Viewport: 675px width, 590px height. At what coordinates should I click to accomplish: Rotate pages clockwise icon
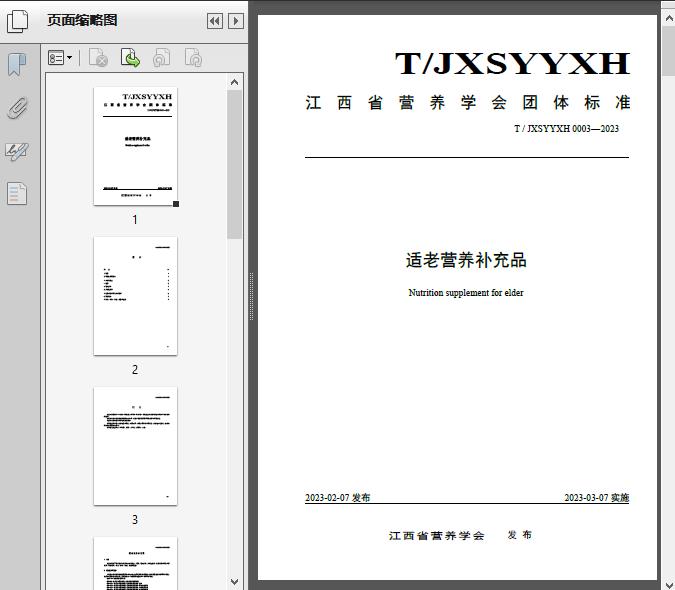coord(193,58)
